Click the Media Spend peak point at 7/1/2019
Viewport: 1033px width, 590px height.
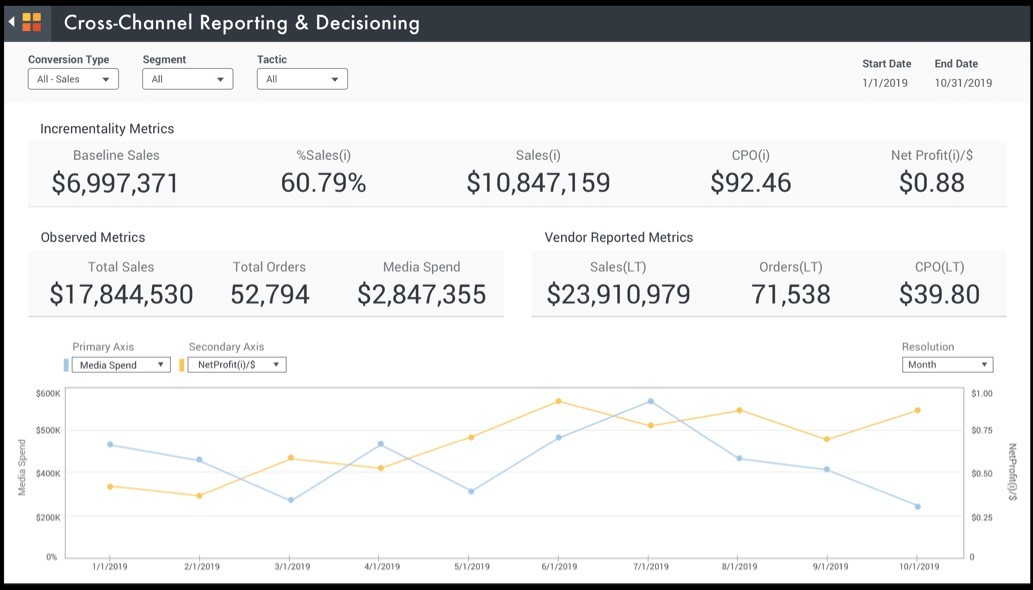tap(650, 401)
